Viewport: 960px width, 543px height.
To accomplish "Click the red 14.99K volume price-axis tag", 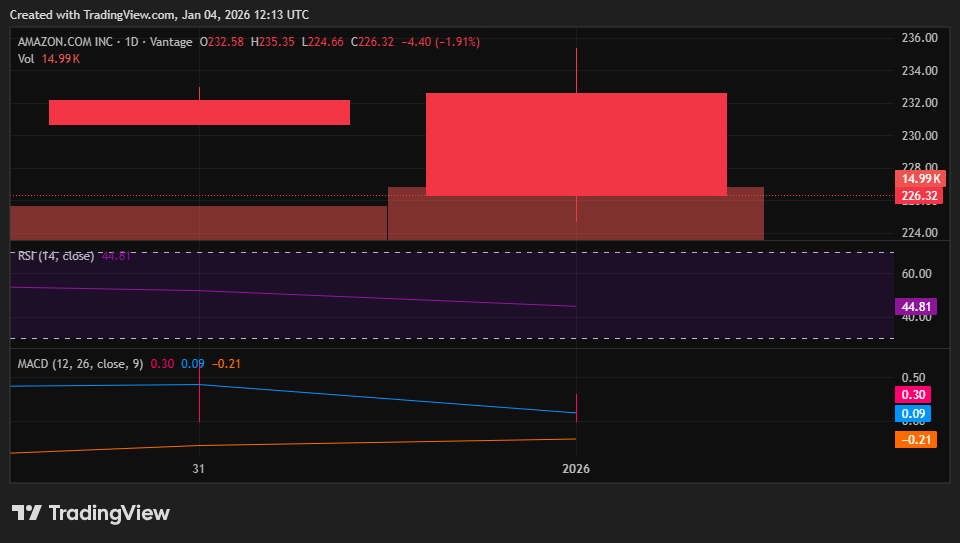I will tap(920, 179).
